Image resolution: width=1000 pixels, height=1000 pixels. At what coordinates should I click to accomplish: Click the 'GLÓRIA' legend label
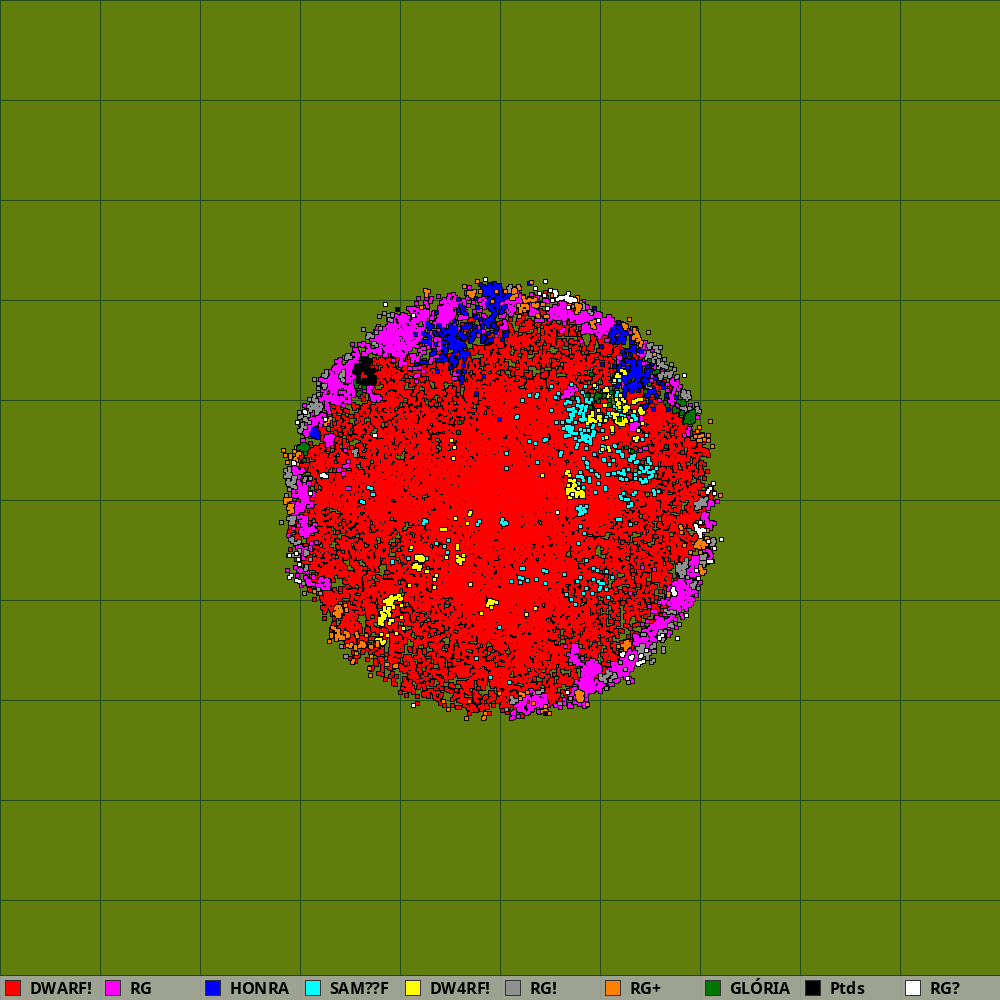[760, 988]
